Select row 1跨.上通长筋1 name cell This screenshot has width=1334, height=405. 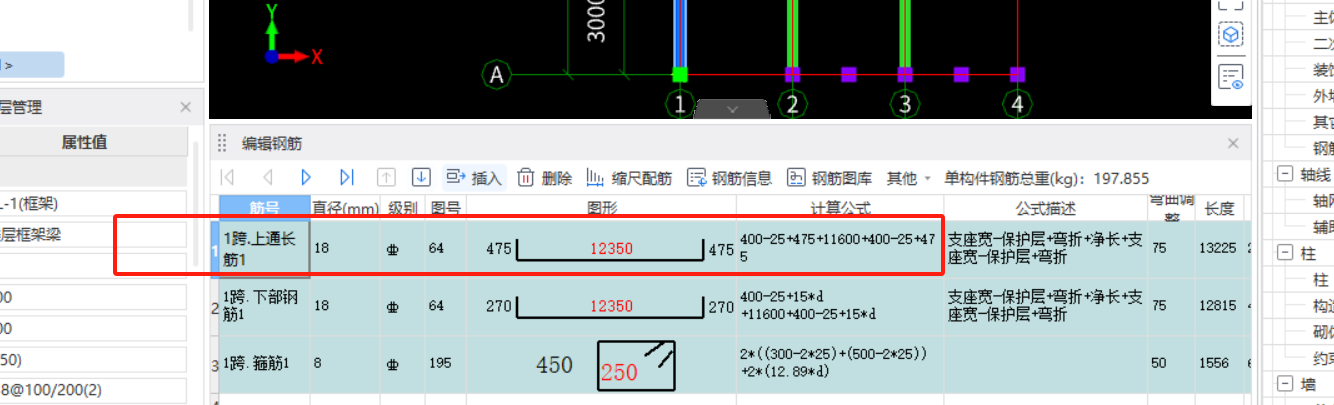point(264,248)
